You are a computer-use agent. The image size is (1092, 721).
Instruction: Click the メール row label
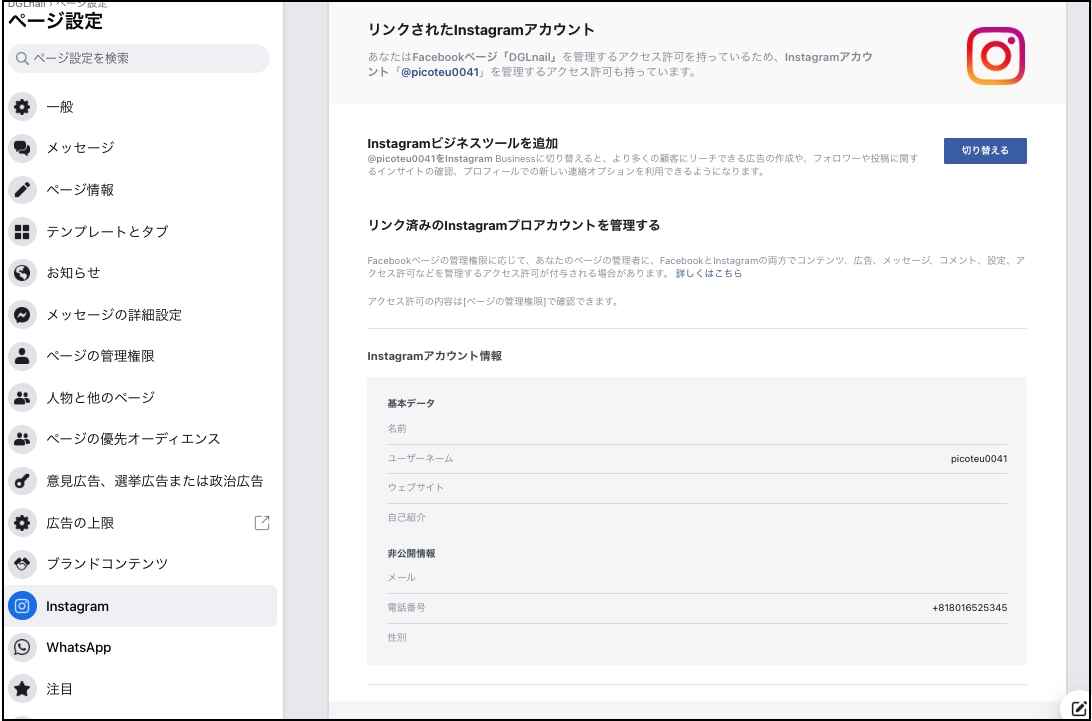(401, 577)
